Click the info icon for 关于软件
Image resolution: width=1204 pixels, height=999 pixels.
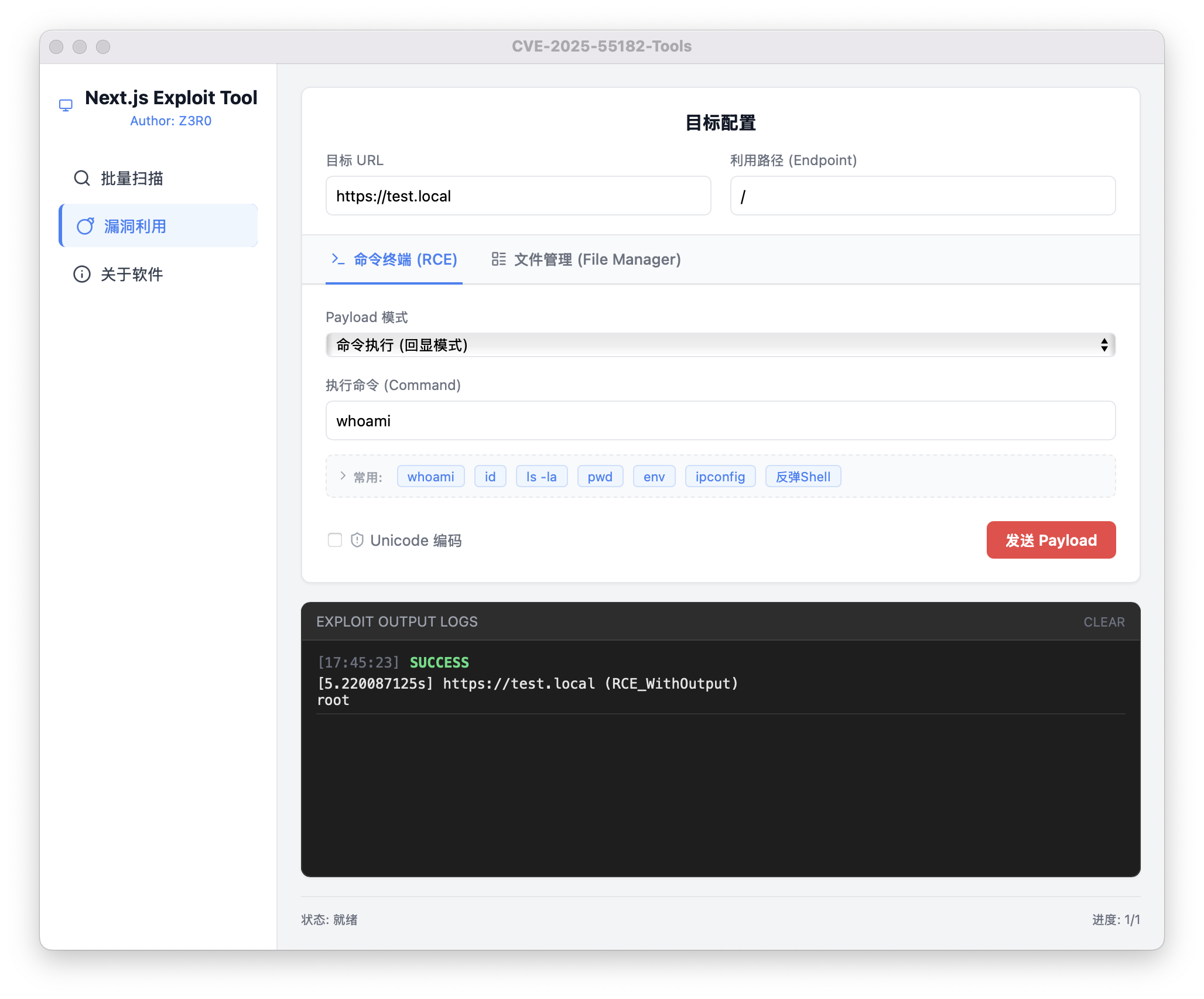(82, 274)
